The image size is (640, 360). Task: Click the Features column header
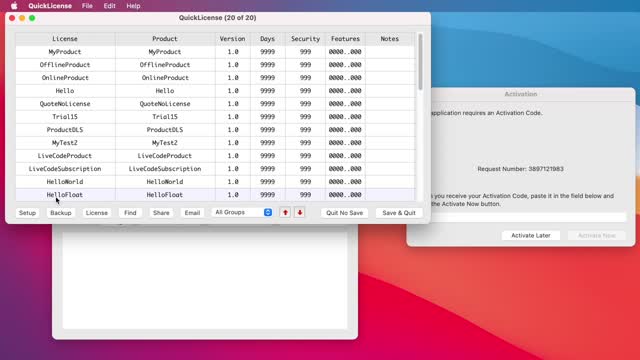(345, 39)
